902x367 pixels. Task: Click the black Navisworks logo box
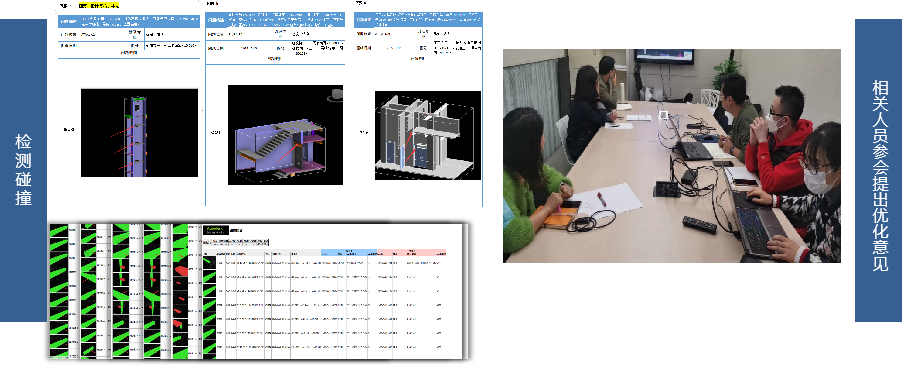pos(216,230)
